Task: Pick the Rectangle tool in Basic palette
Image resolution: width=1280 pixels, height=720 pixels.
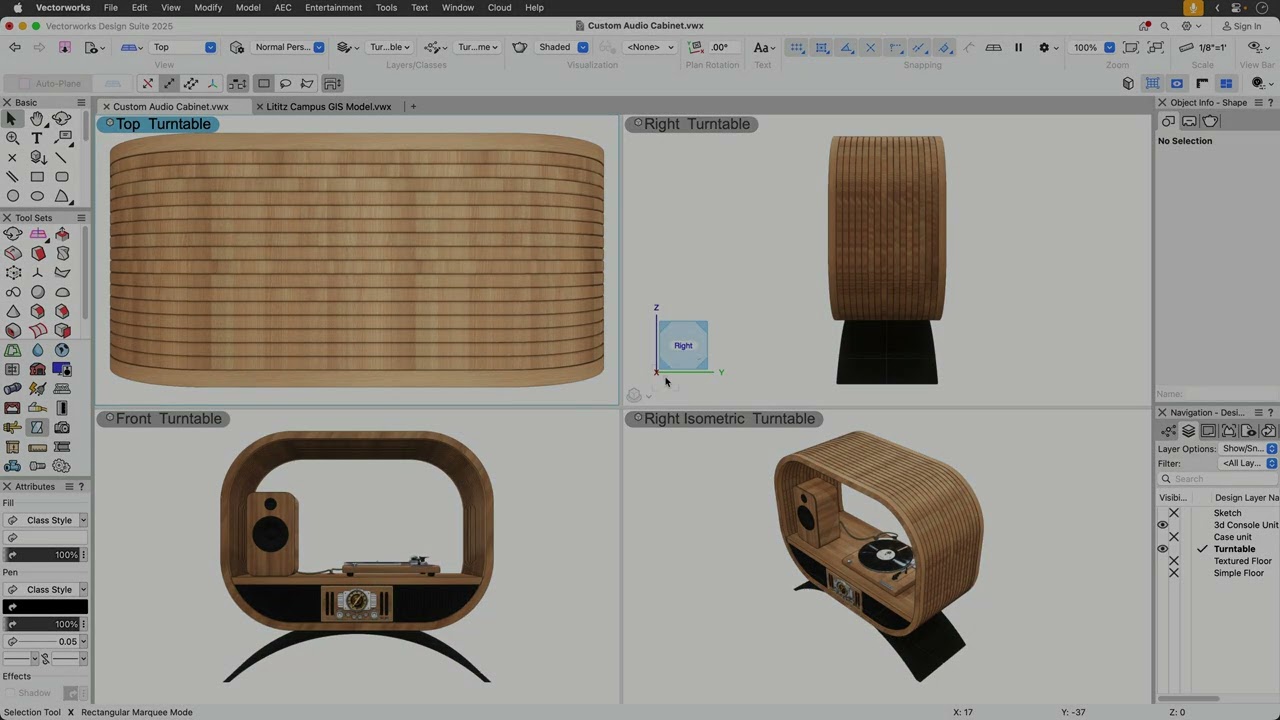Action: tap(37, 177)
